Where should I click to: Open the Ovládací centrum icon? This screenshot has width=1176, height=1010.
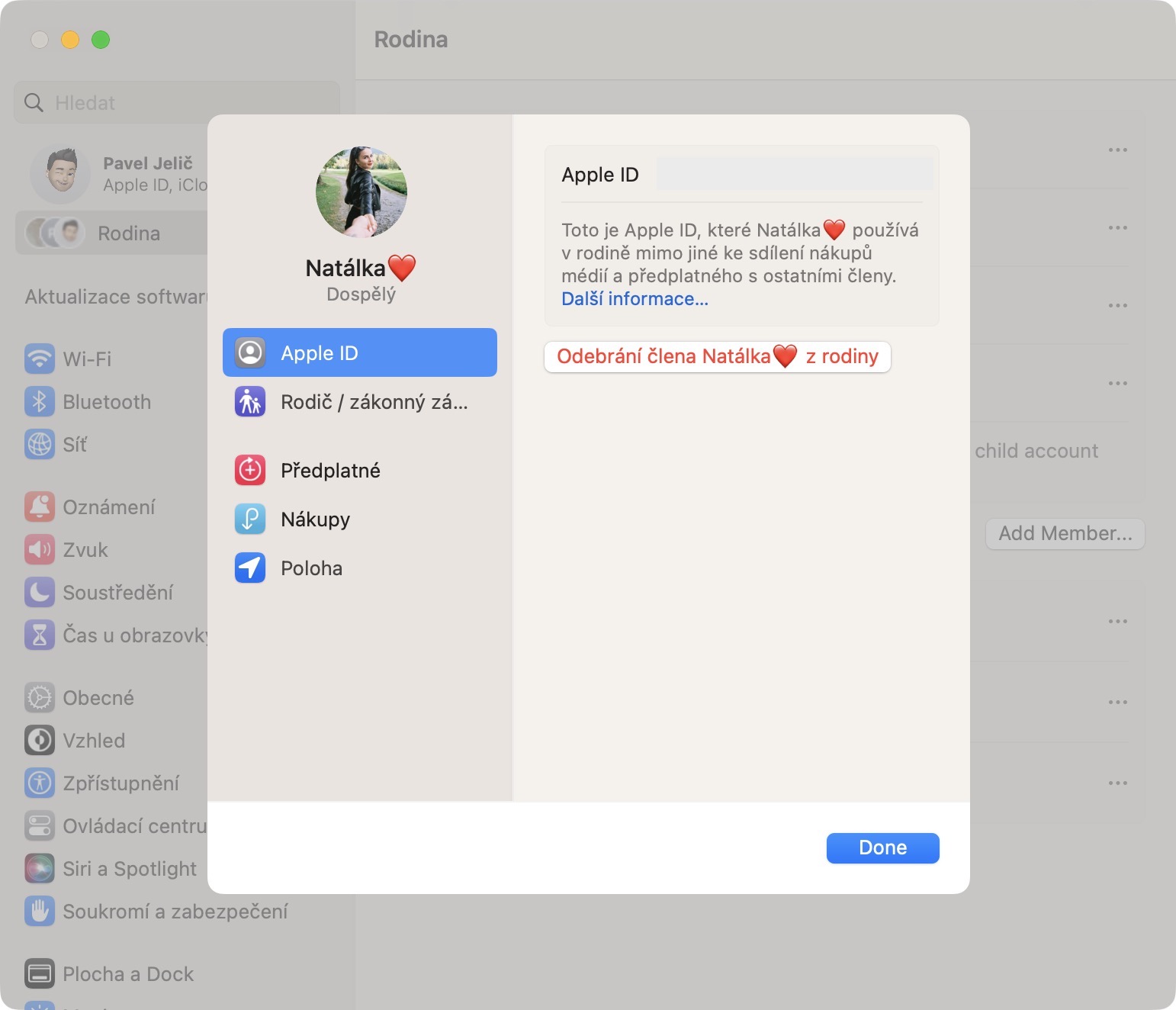[x=40, y=825]
